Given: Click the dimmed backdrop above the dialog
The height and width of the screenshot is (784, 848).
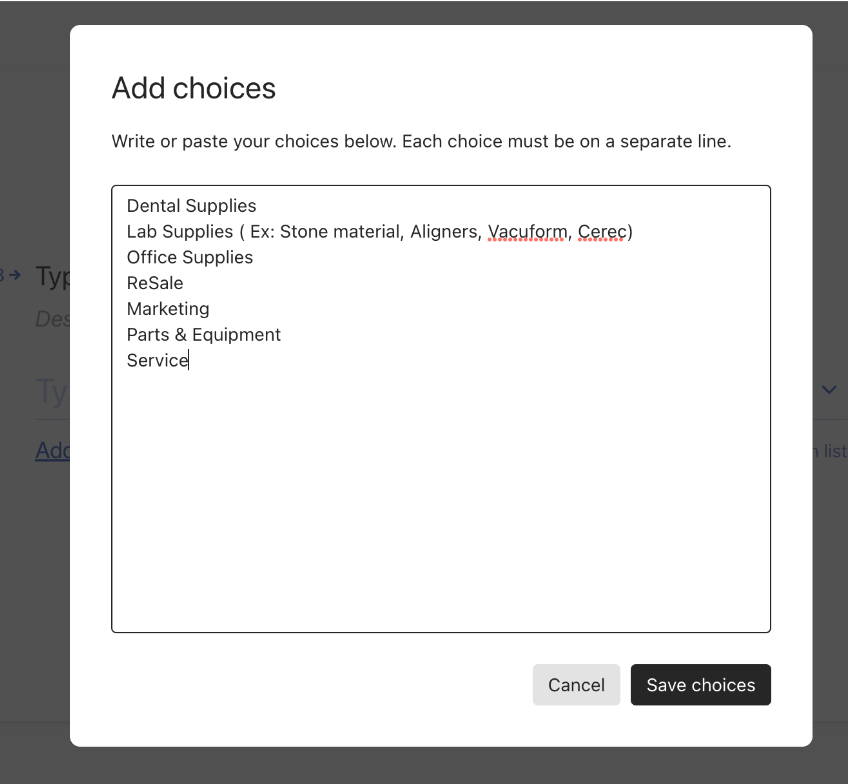Looking at the screenshot, I should click(x=424, y=12).
